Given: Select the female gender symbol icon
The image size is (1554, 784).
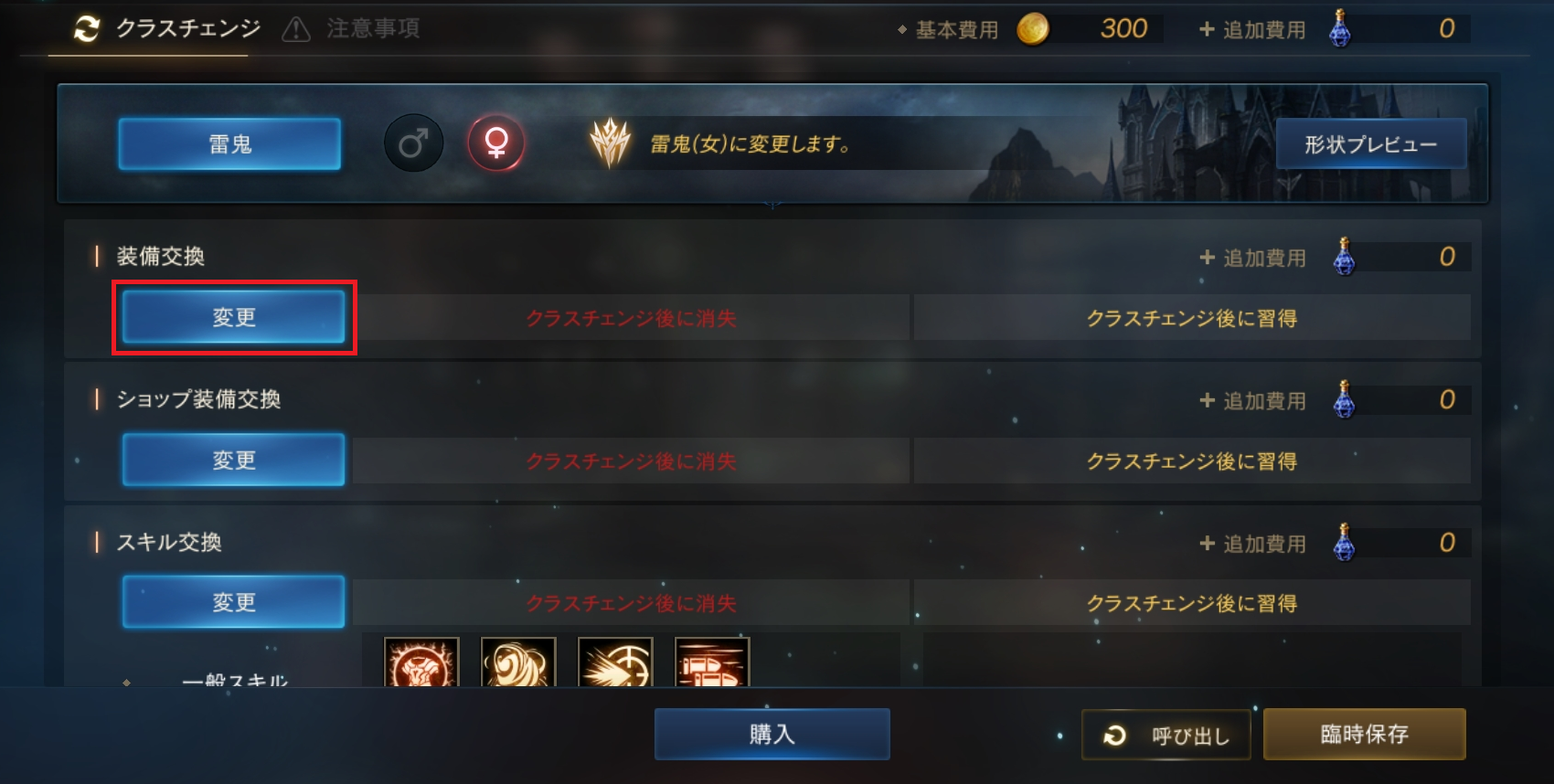Looking at the screenshot, I should pos(496,143).
